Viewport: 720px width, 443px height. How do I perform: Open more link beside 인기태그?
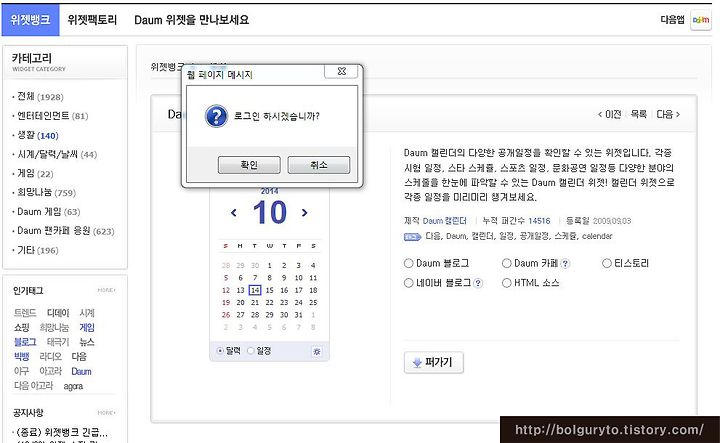tap(106, 290)
